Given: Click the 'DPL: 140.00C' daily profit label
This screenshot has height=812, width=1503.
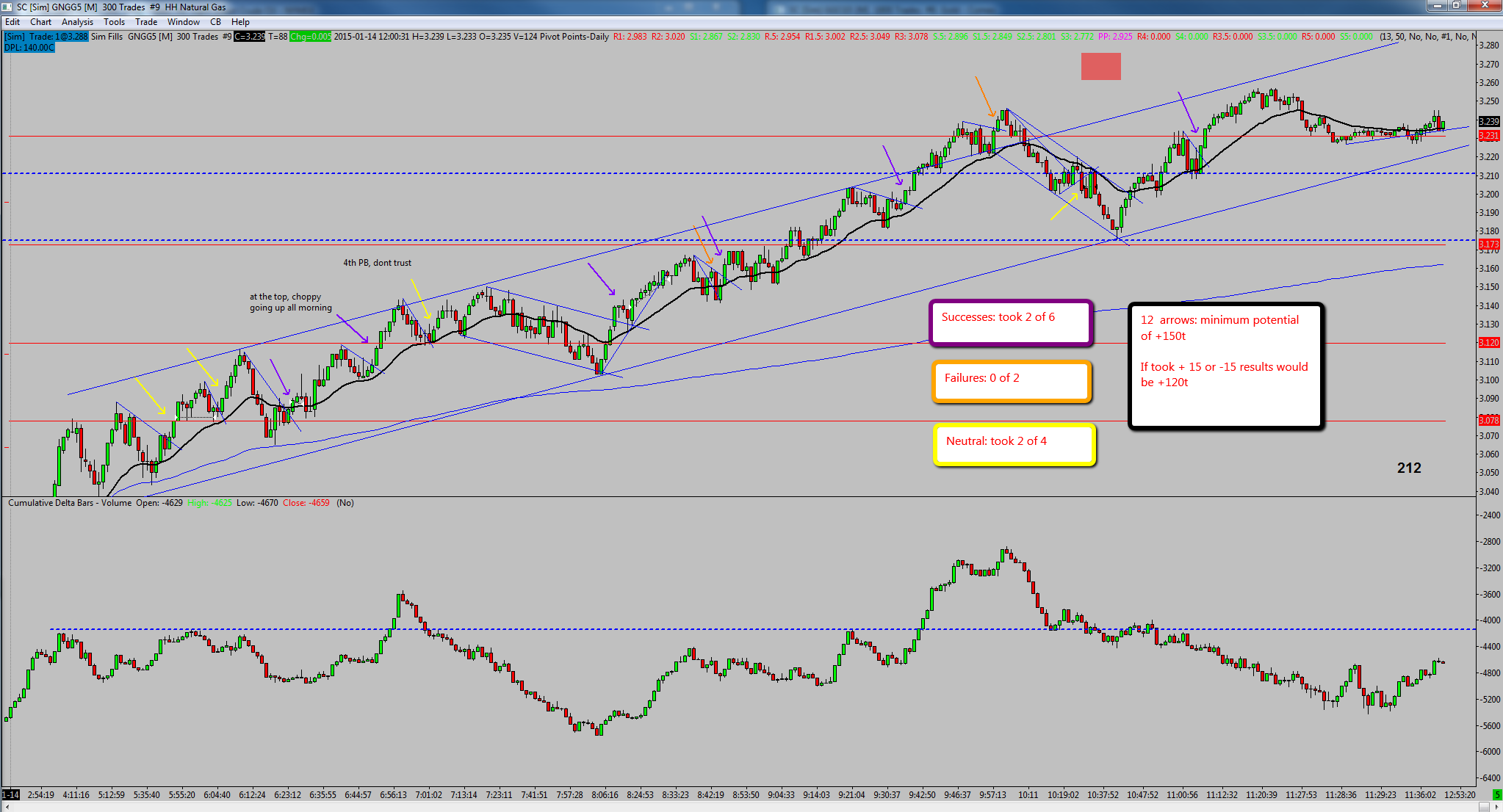Looking at the screenshot, I should click(x=29, y=48).
